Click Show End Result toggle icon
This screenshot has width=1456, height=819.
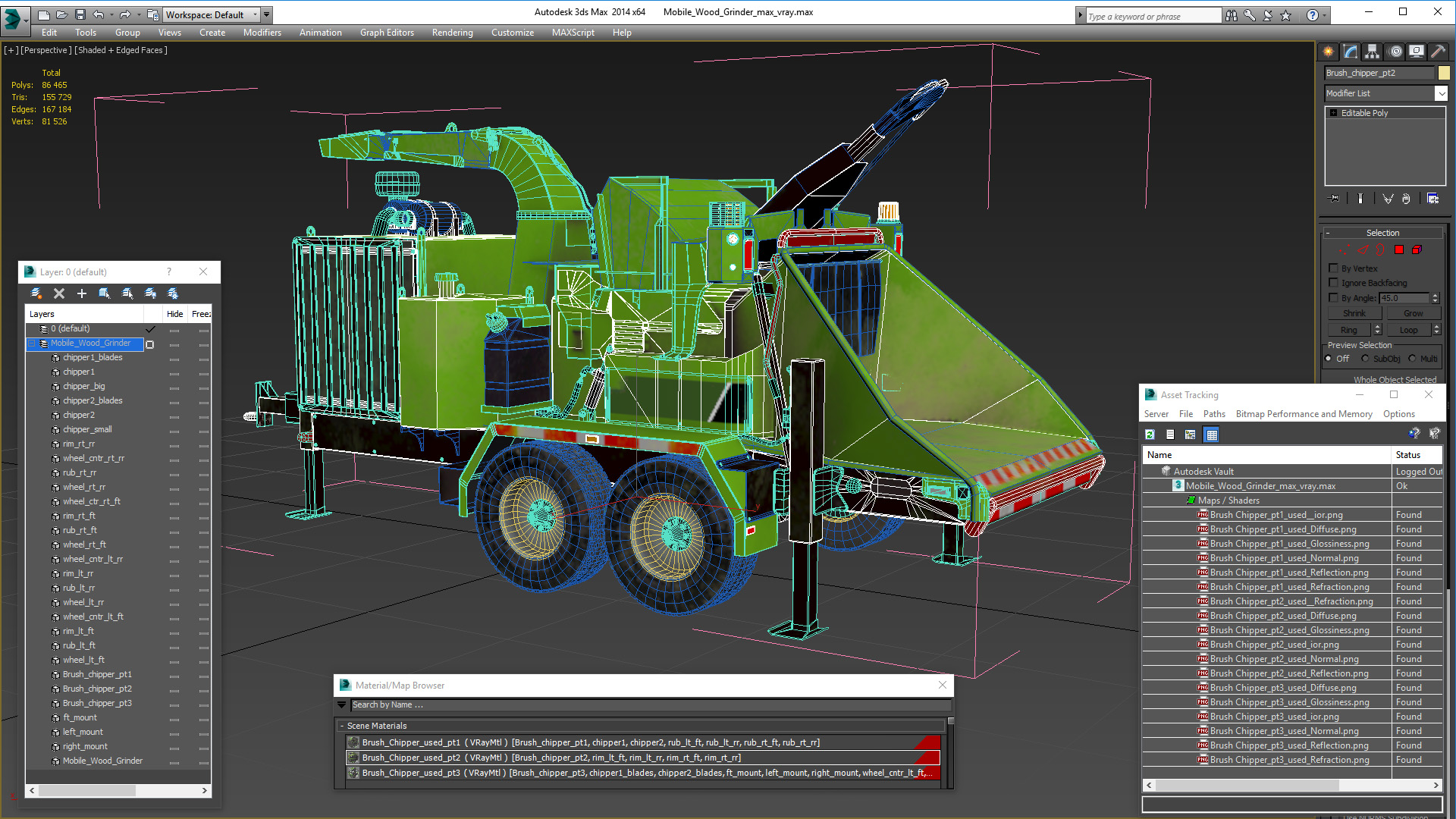(x=1360, y=199)
